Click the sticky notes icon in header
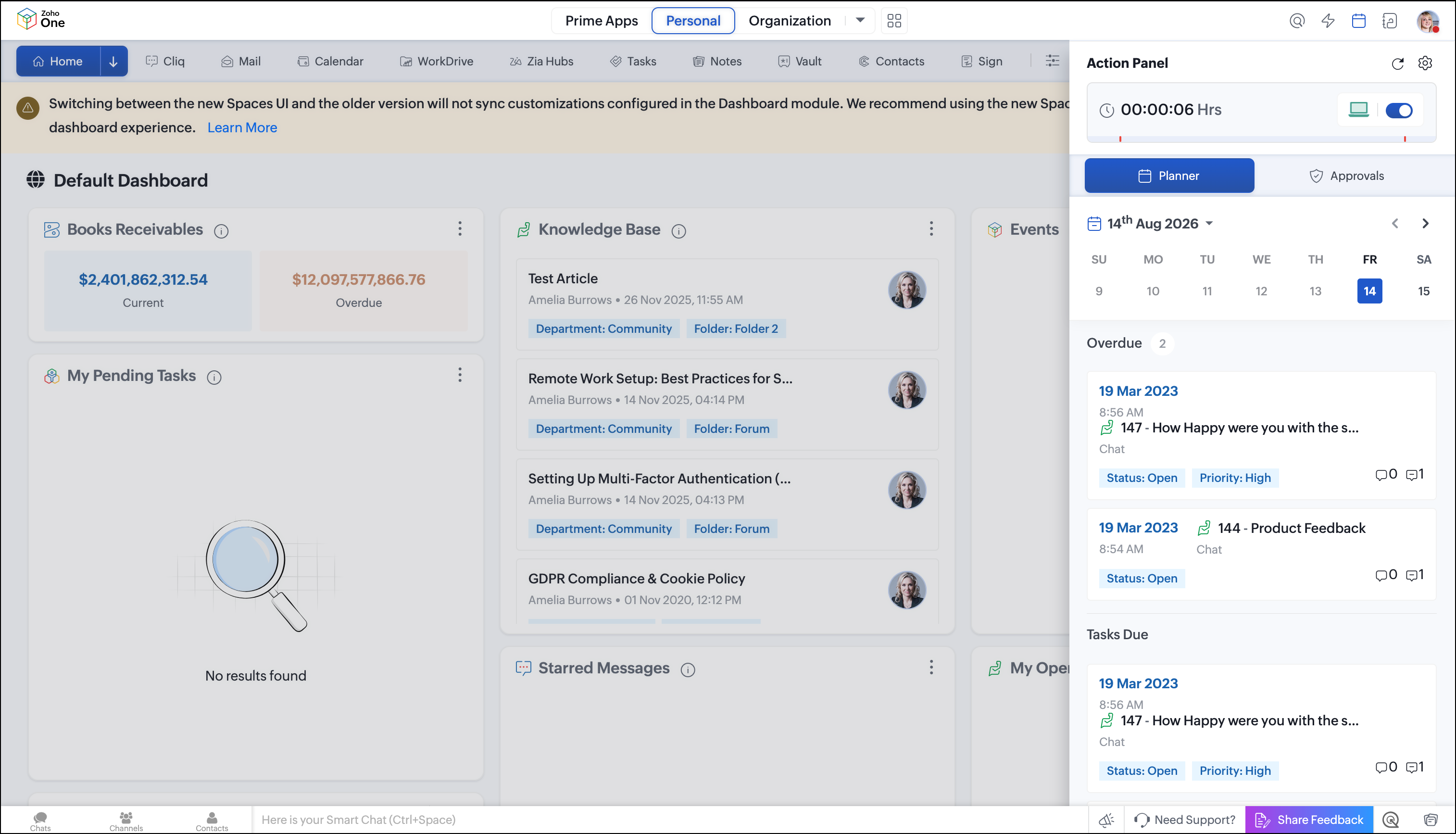 [1389, 21]
